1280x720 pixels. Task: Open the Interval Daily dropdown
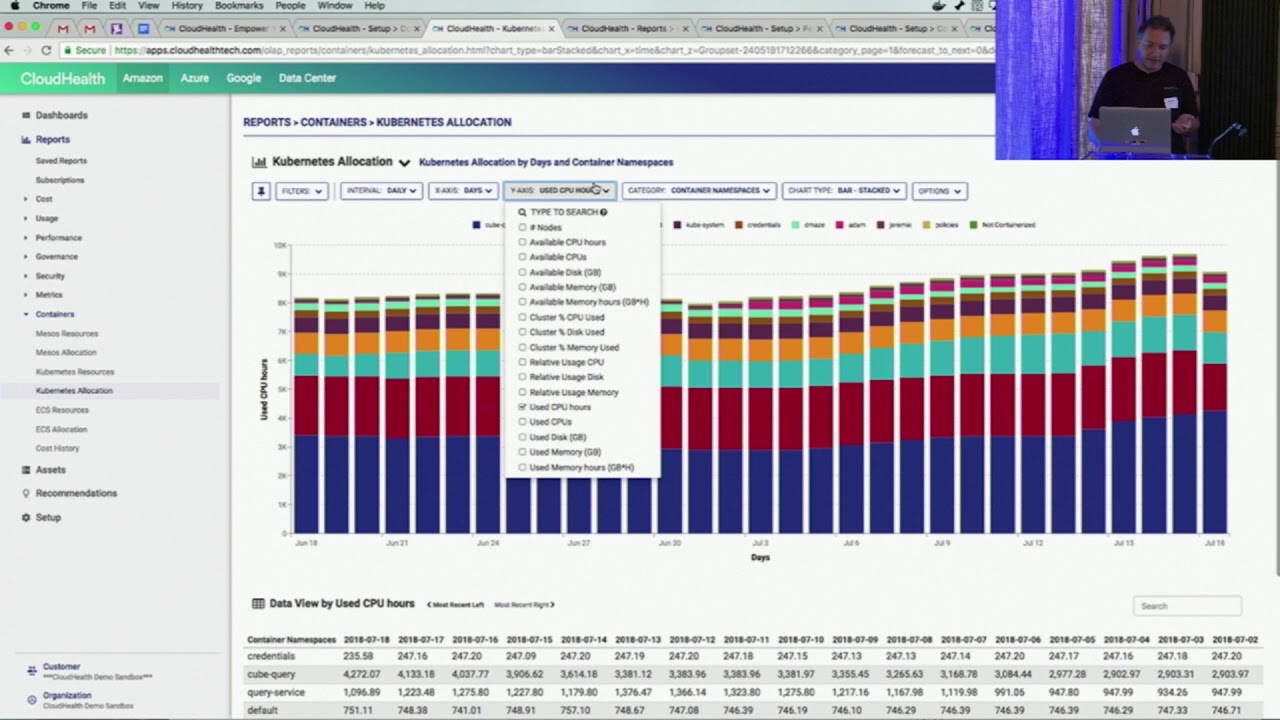[381, 191]
